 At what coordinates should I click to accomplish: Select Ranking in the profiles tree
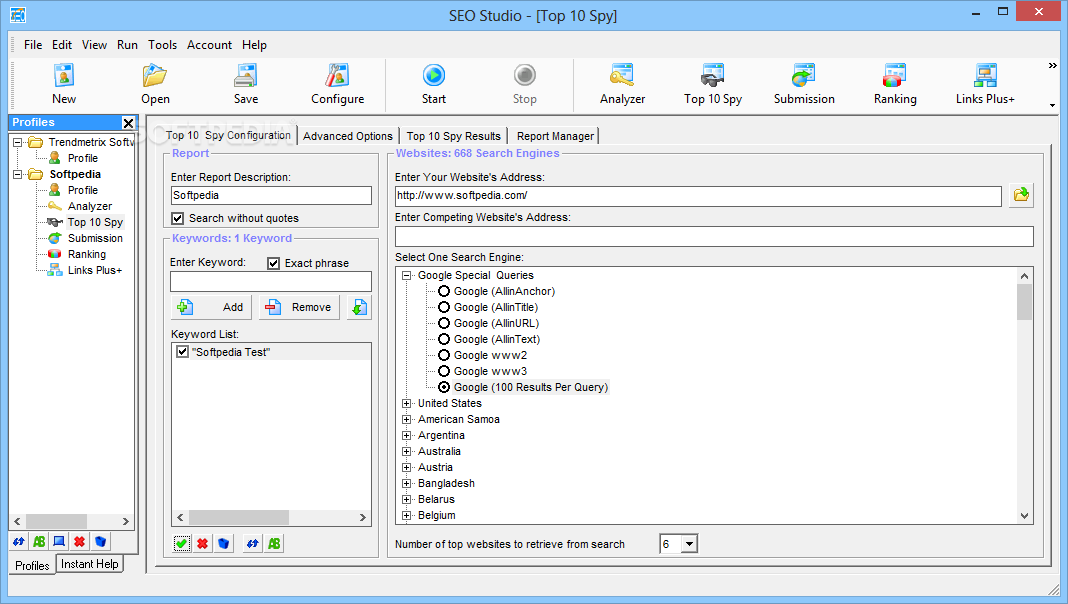tap(87, 254)
